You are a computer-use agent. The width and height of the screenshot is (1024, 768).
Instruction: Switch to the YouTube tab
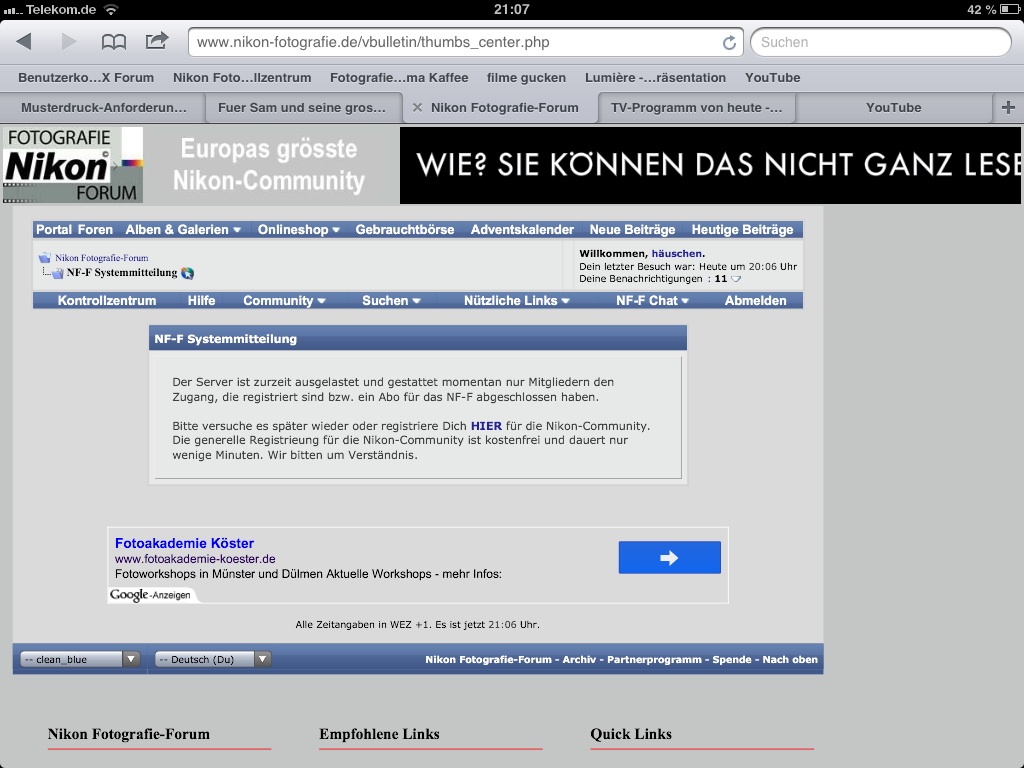tap(893, 108)
